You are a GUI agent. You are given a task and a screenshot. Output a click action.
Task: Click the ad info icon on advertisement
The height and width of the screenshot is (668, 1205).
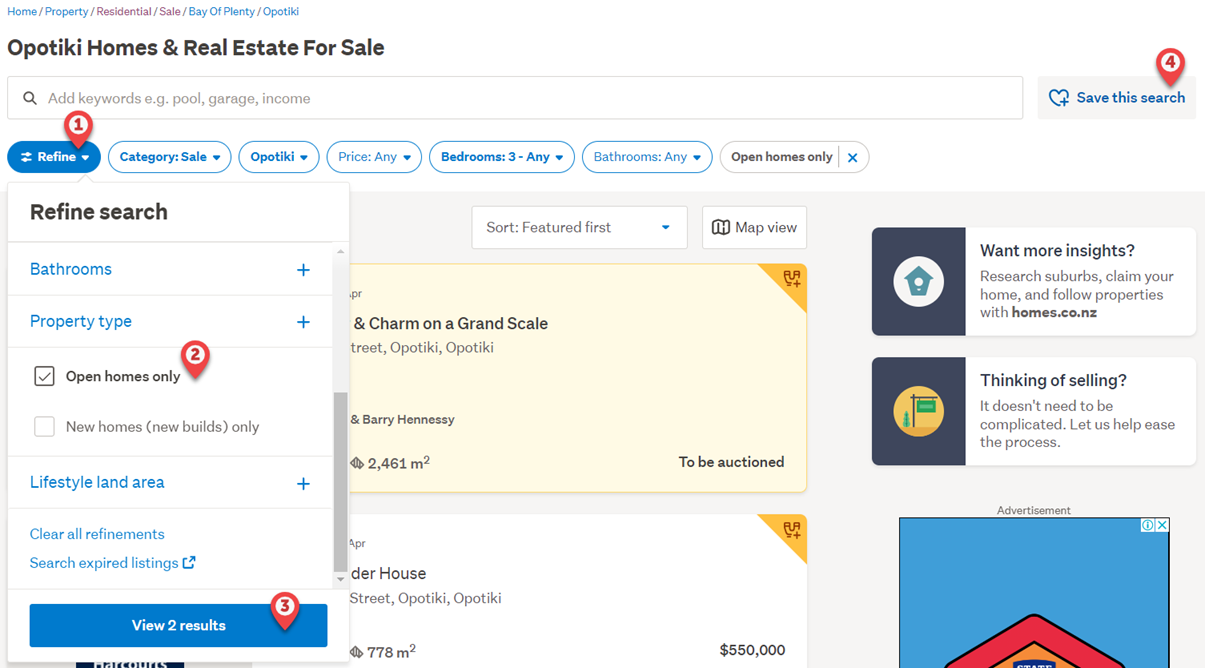1148,525
